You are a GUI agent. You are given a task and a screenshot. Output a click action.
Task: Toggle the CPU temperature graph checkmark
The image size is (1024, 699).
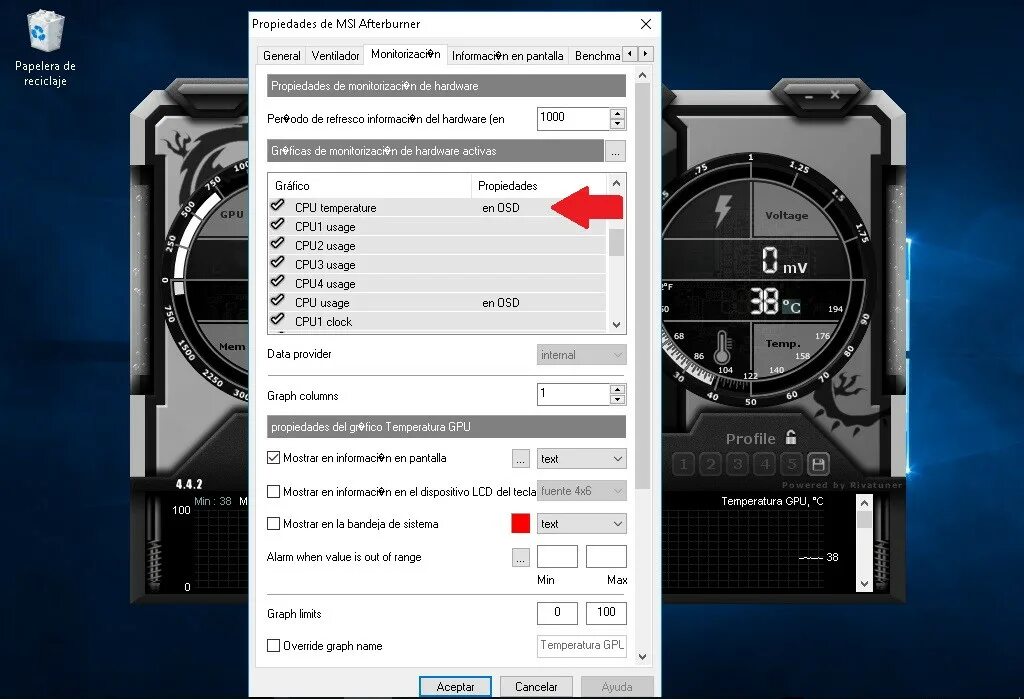tap(278, 206)
